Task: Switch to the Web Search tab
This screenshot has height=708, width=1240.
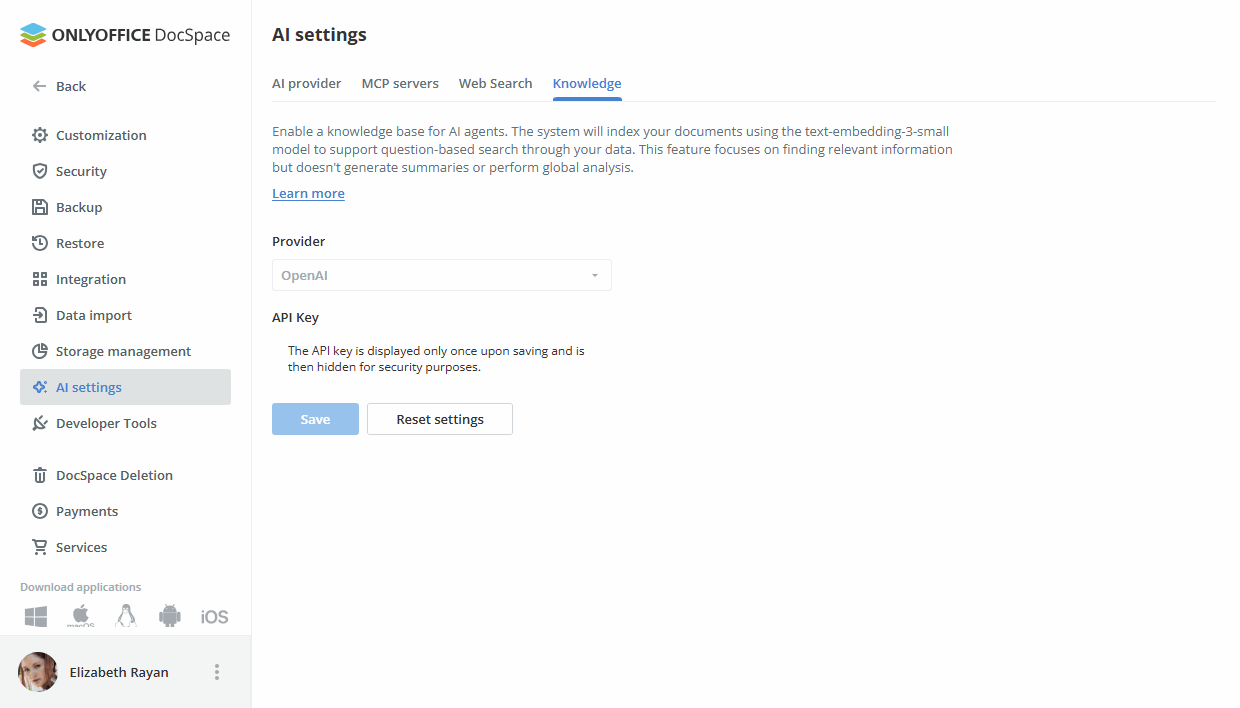Action: coord(495,84)
